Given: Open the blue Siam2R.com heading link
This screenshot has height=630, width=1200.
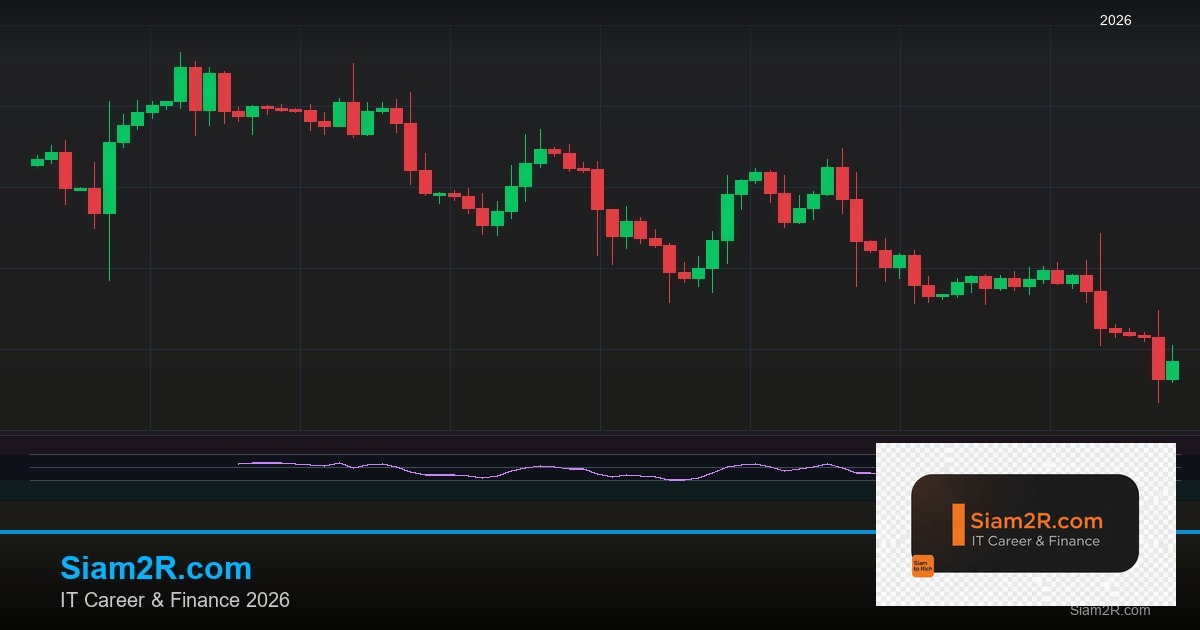Looking at the screenshot, I should 156,568.
